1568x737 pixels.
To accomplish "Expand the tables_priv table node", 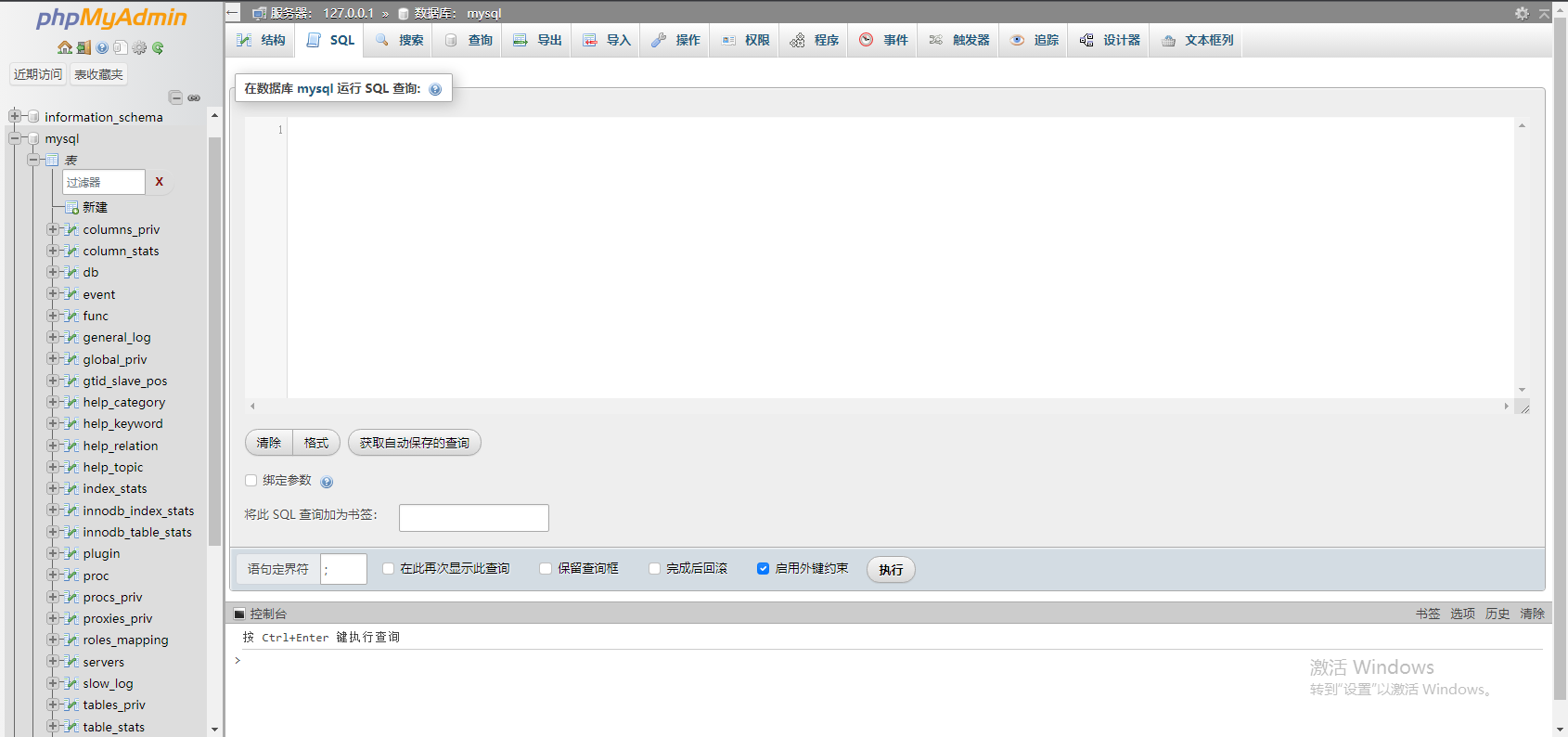I will click(53, 705).
